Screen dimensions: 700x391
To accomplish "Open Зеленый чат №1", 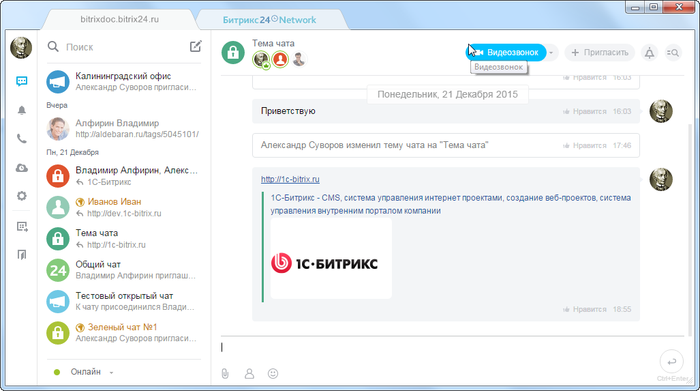I will pos(124,333).
